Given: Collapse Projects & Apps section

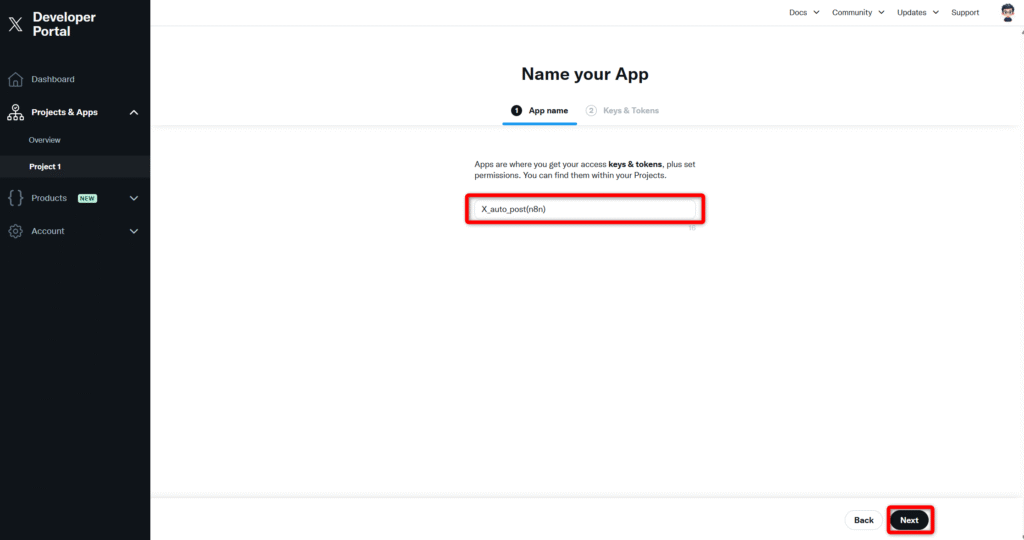Looking at the screenshot, I should point(134,112).
